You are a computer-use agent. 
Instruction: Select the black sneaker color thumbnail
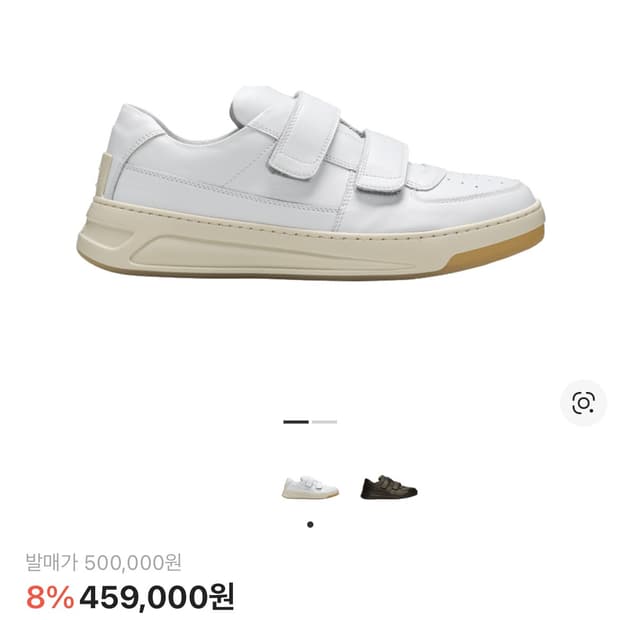coord(389,487)
